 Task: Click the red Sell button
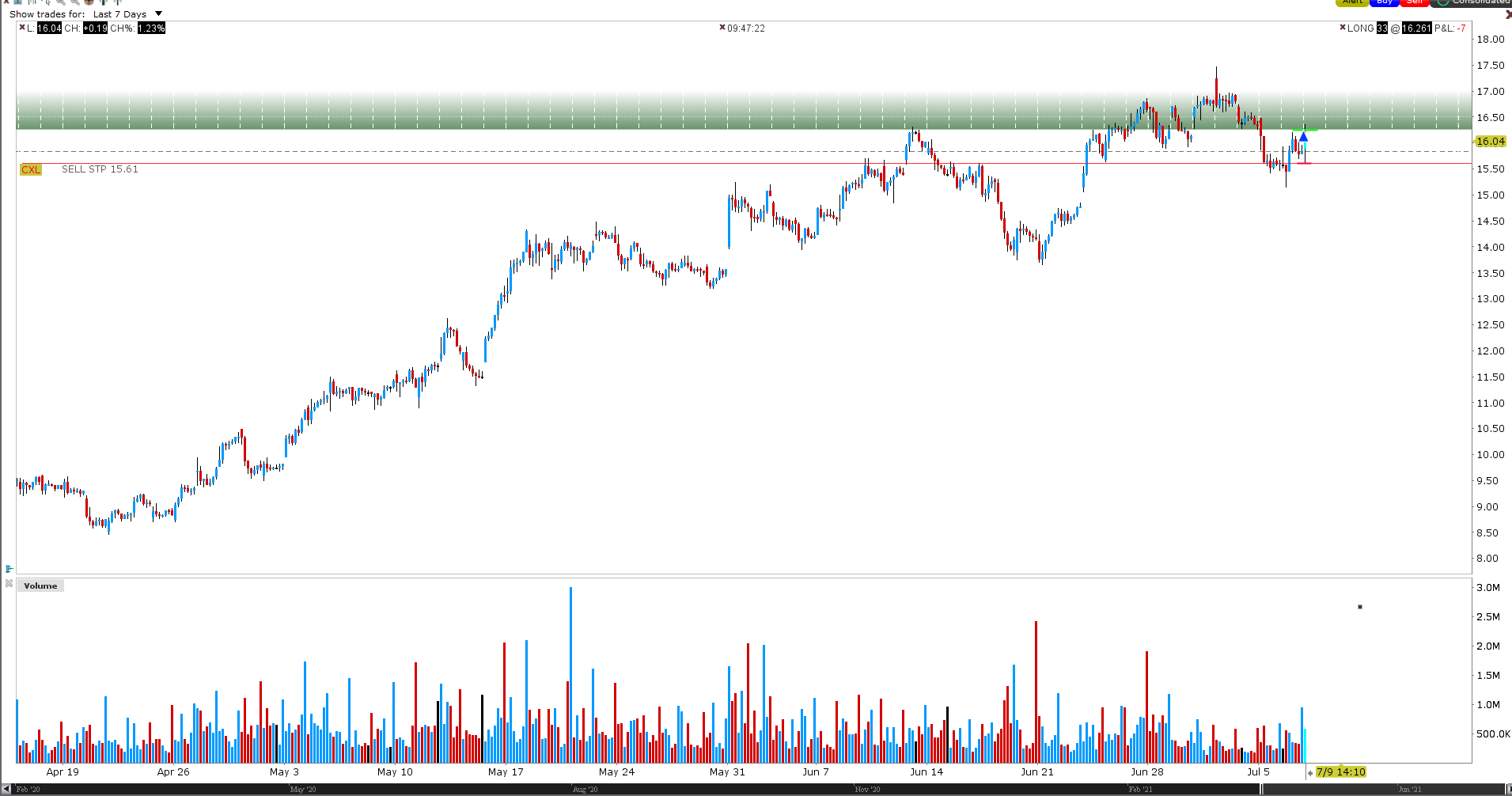coord(1415,2)
